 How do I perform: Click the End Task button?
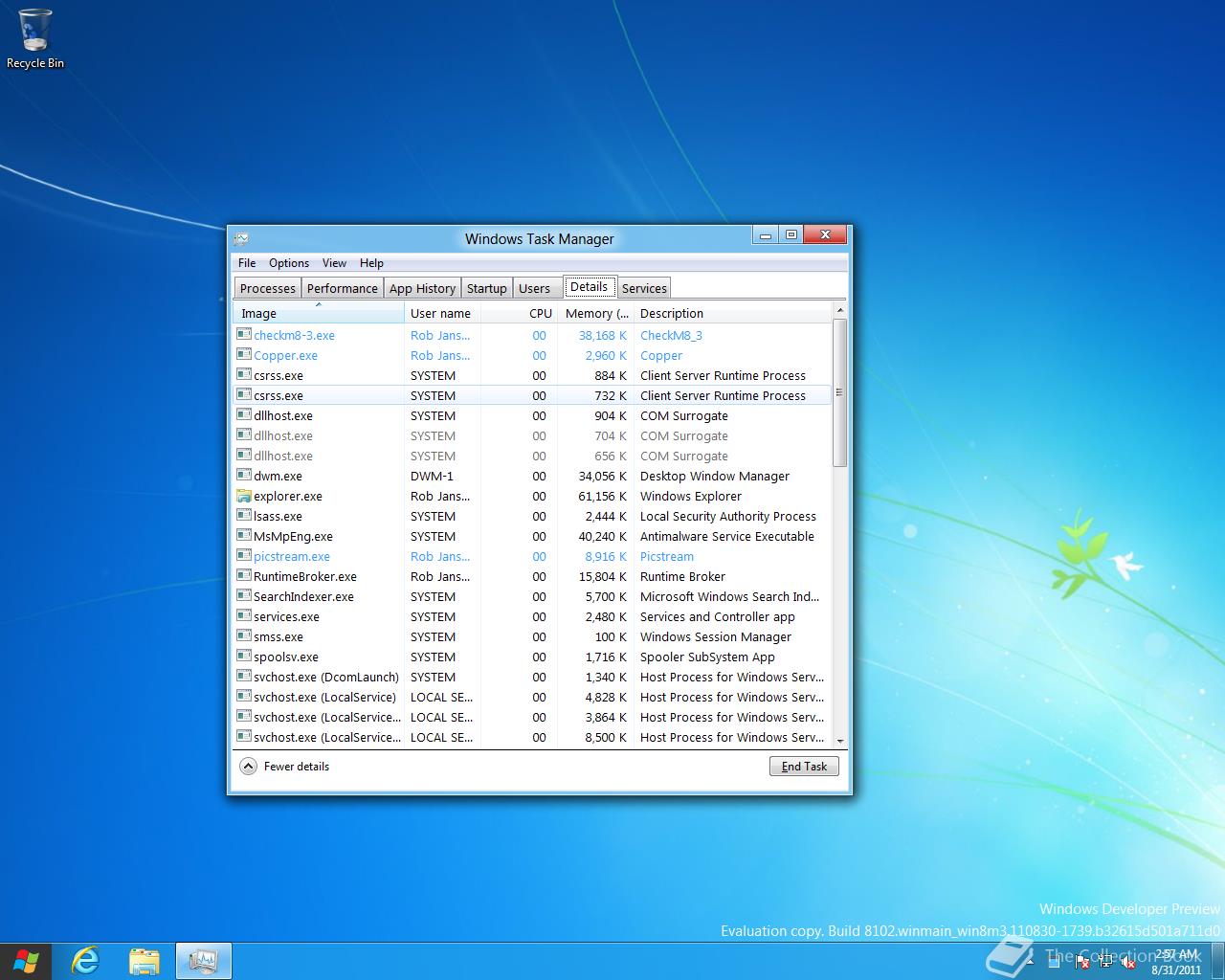tap(804, 767)
